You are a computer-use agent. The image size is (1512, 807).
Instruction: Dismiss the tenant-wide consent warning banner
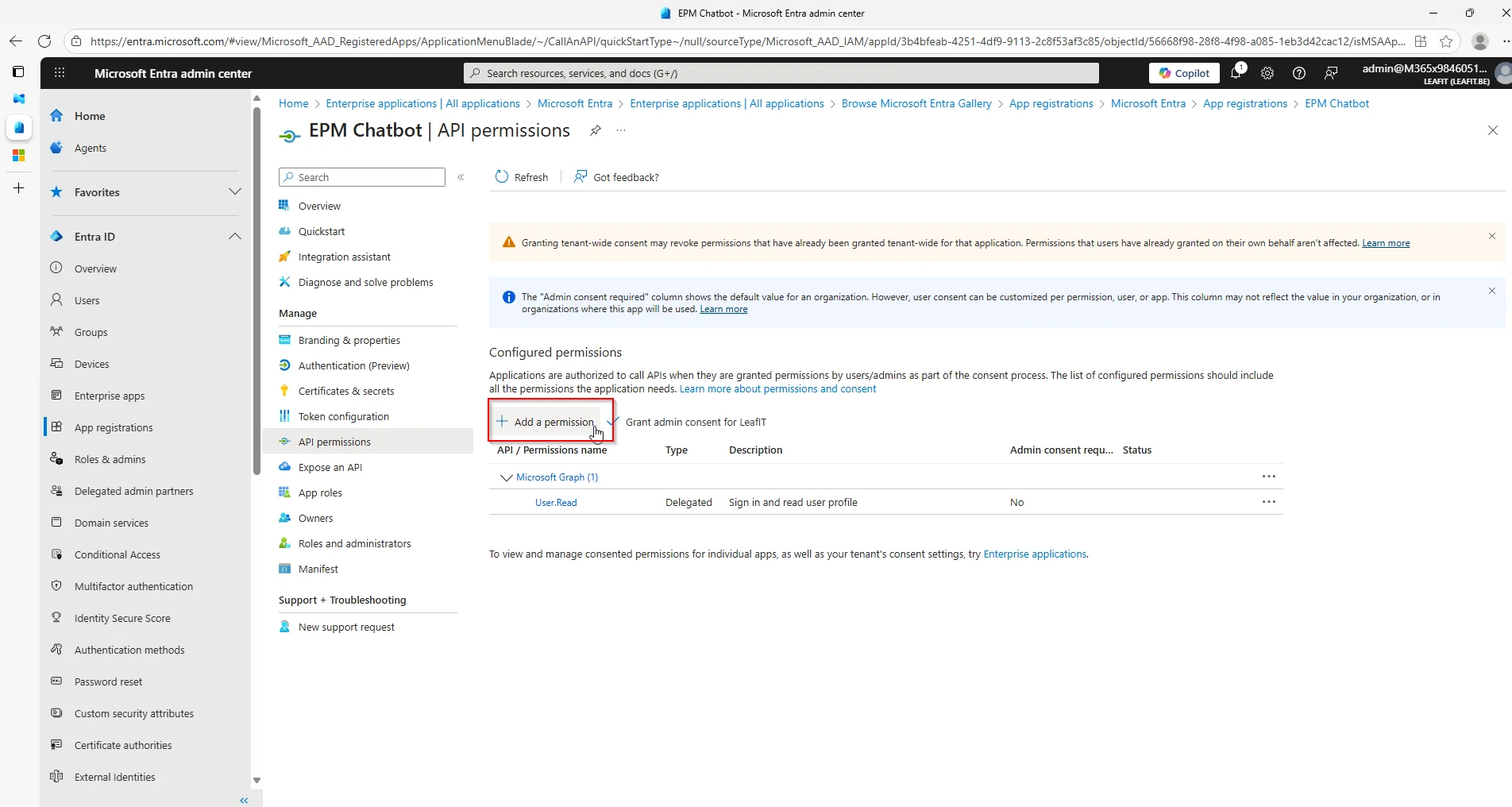click(1491, 236)
